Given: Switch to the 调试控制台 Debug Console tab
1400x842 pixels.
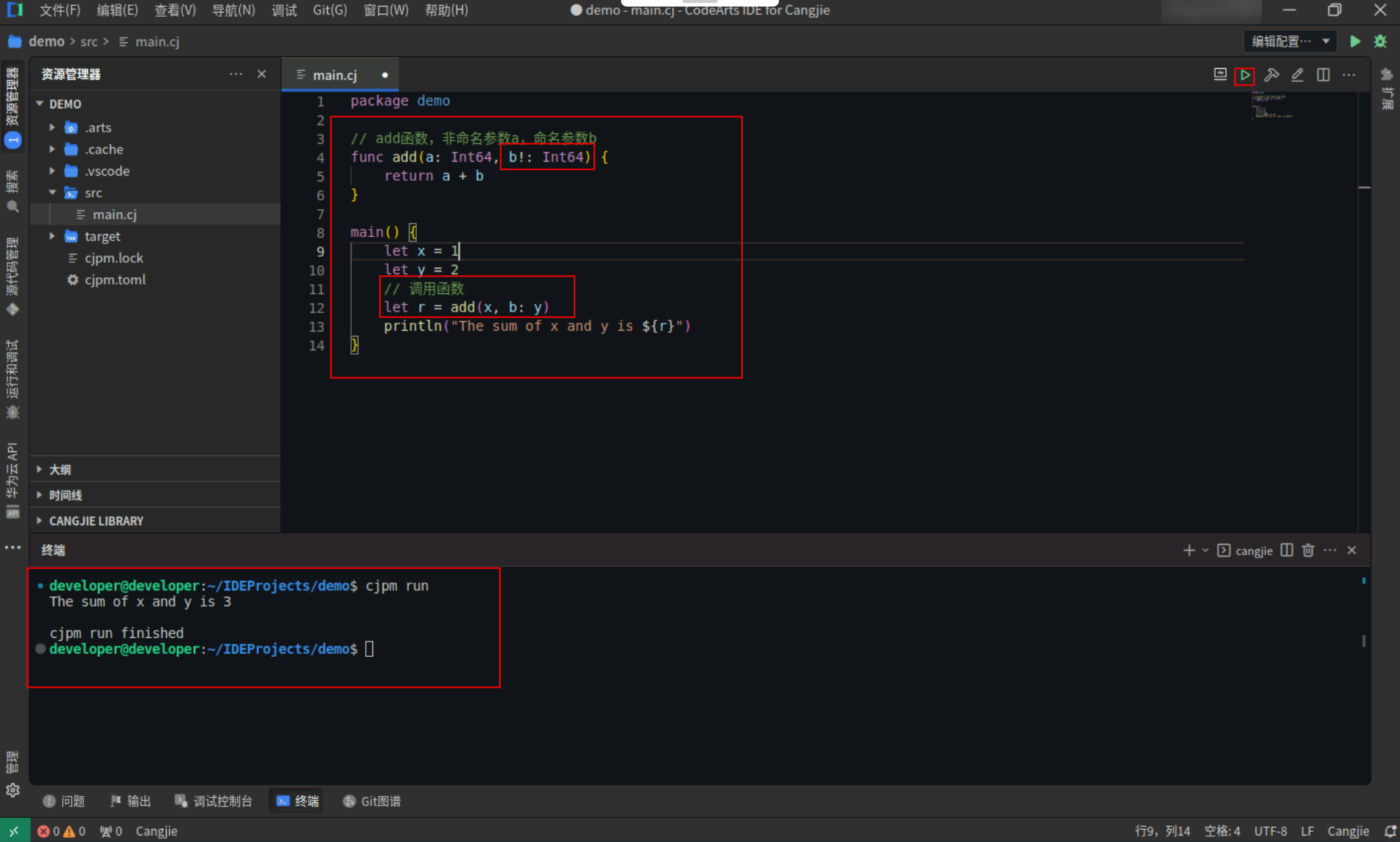Looking at the screenshot, I should click(214, 801).
